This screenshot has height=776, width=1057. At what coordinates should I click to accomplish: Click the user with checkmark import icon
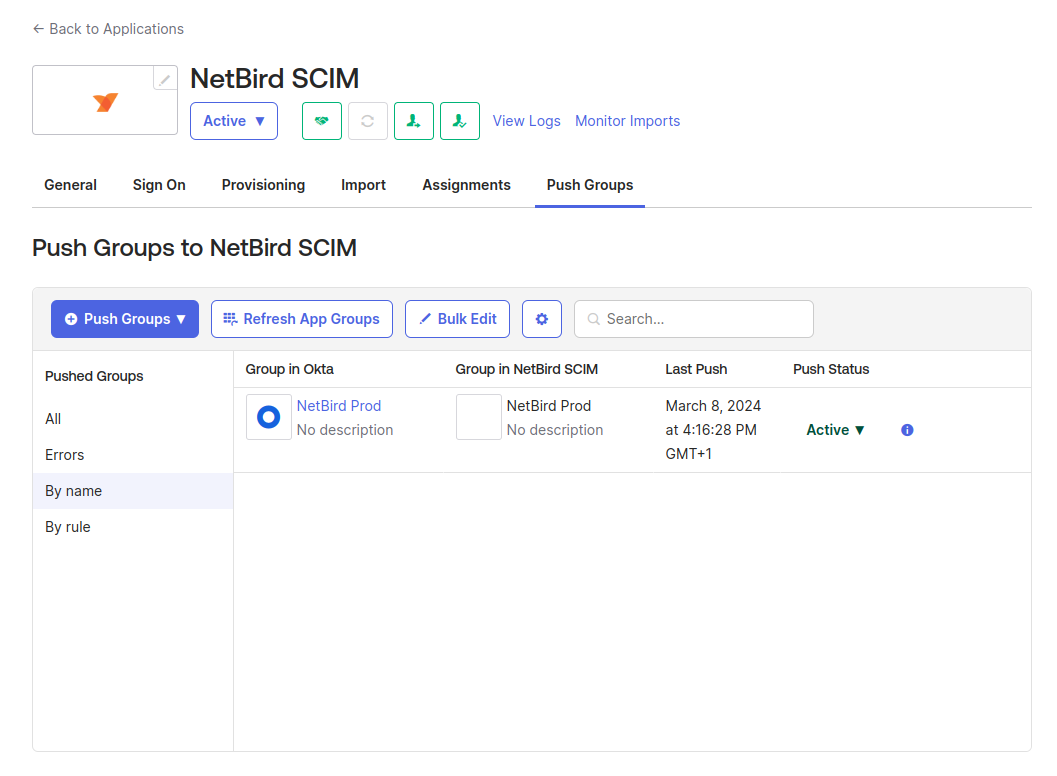click(460, 121)
